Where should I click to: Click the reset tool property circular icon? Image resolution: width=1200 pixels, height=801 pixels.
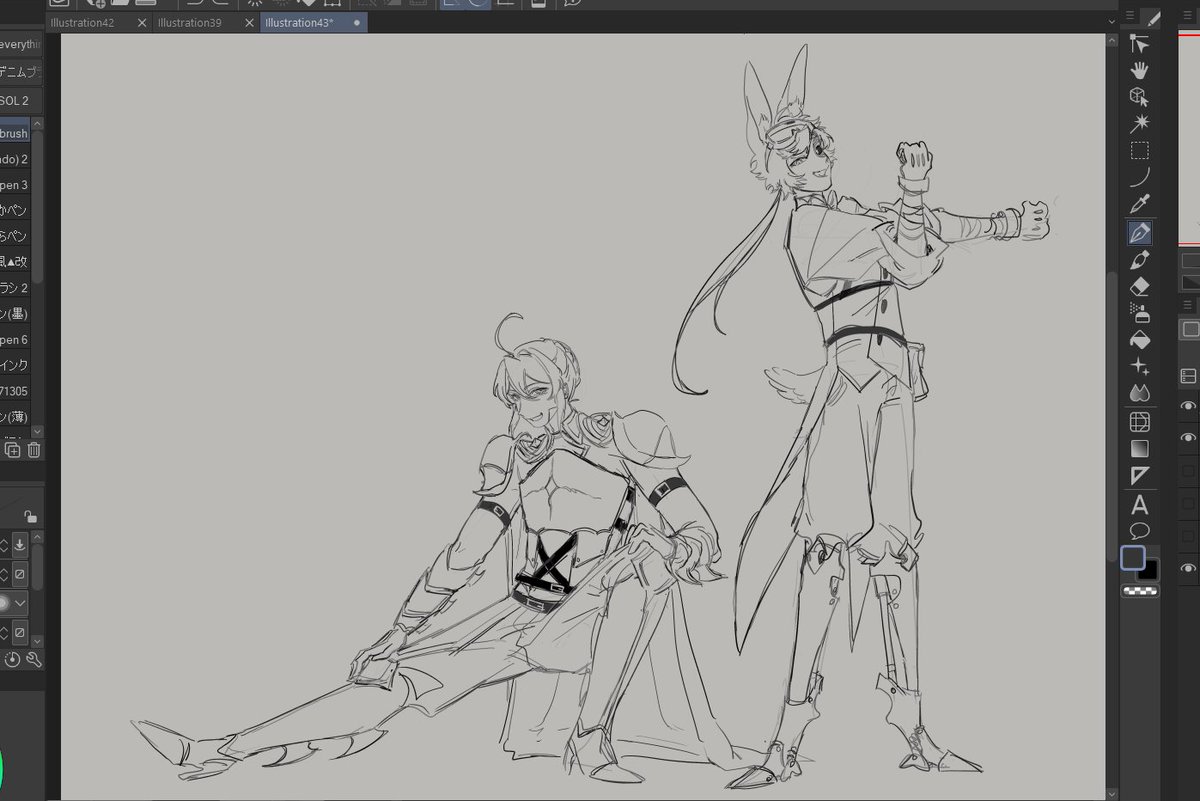point(12,659)
